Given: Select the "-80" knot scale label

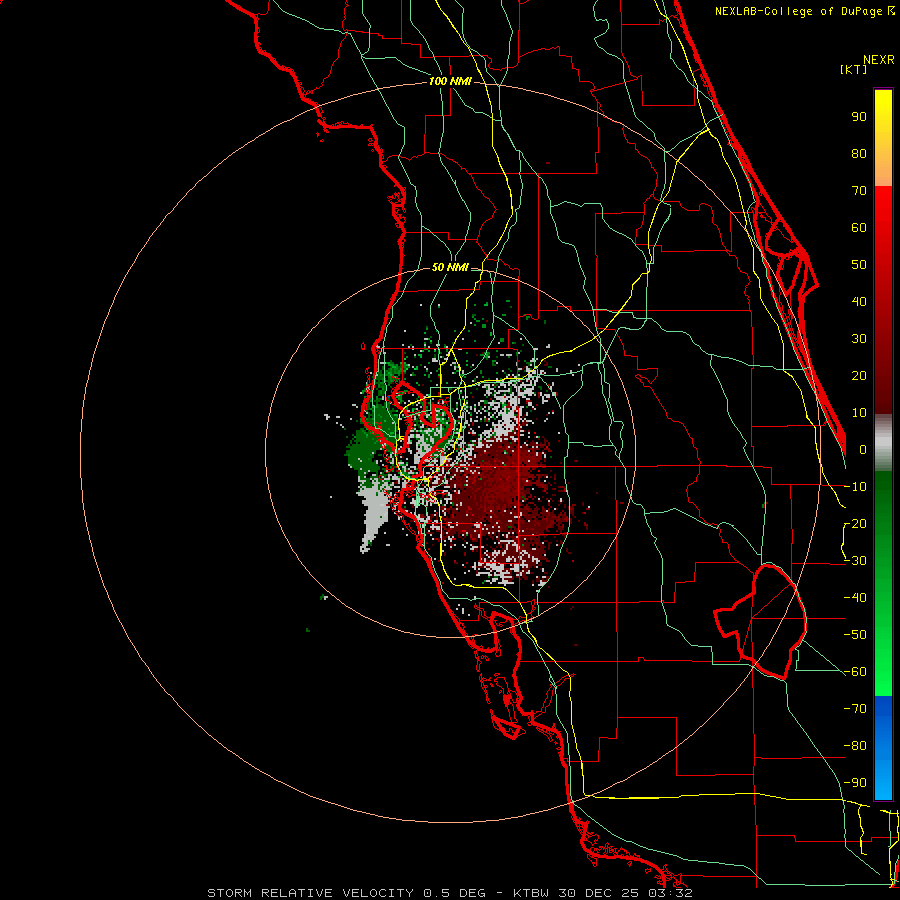Looking at the screenshot, I should pos(855,746).
